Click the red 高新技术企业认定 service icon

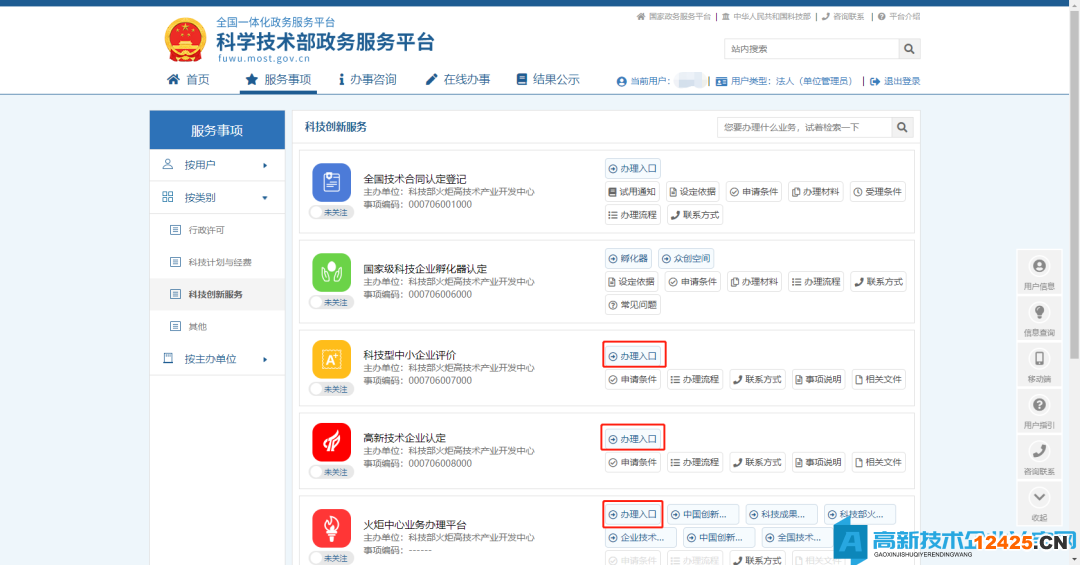coord(331,442)
